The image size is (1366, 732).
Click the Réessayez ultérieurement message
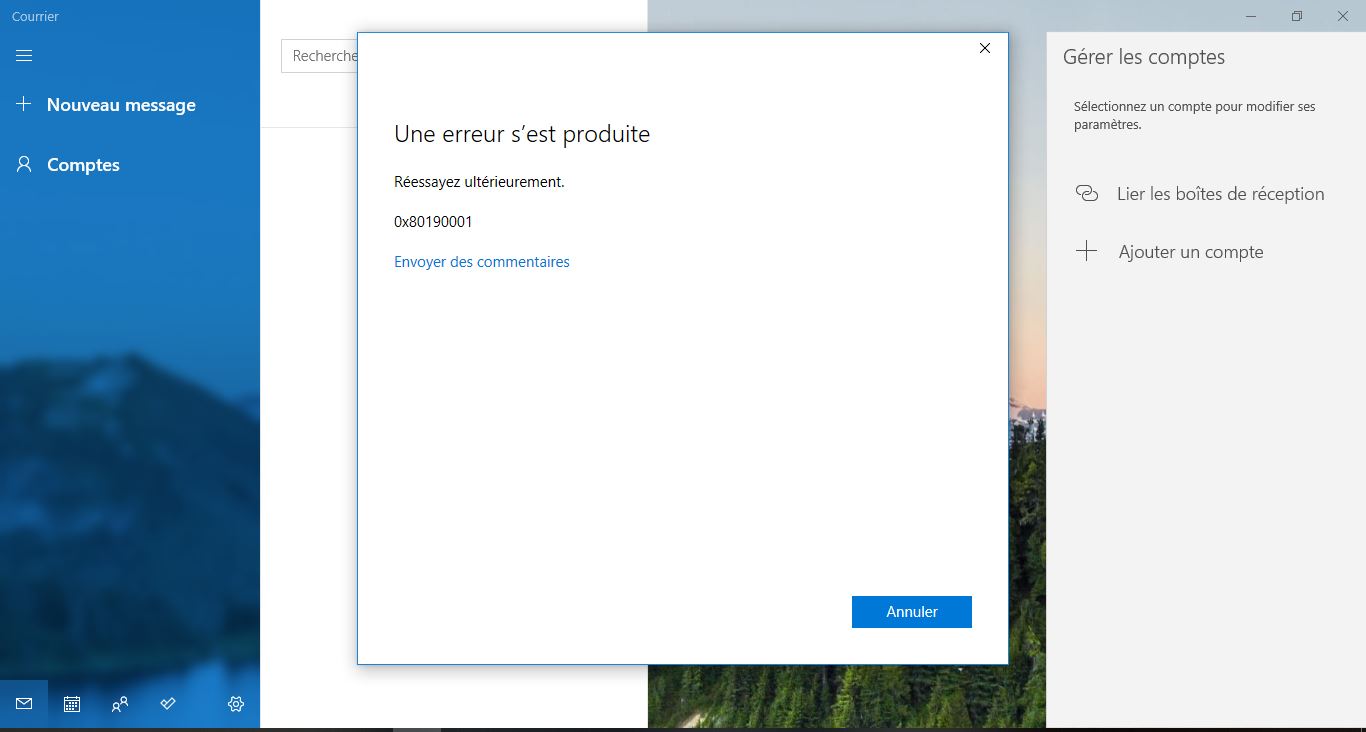[479, 182]
